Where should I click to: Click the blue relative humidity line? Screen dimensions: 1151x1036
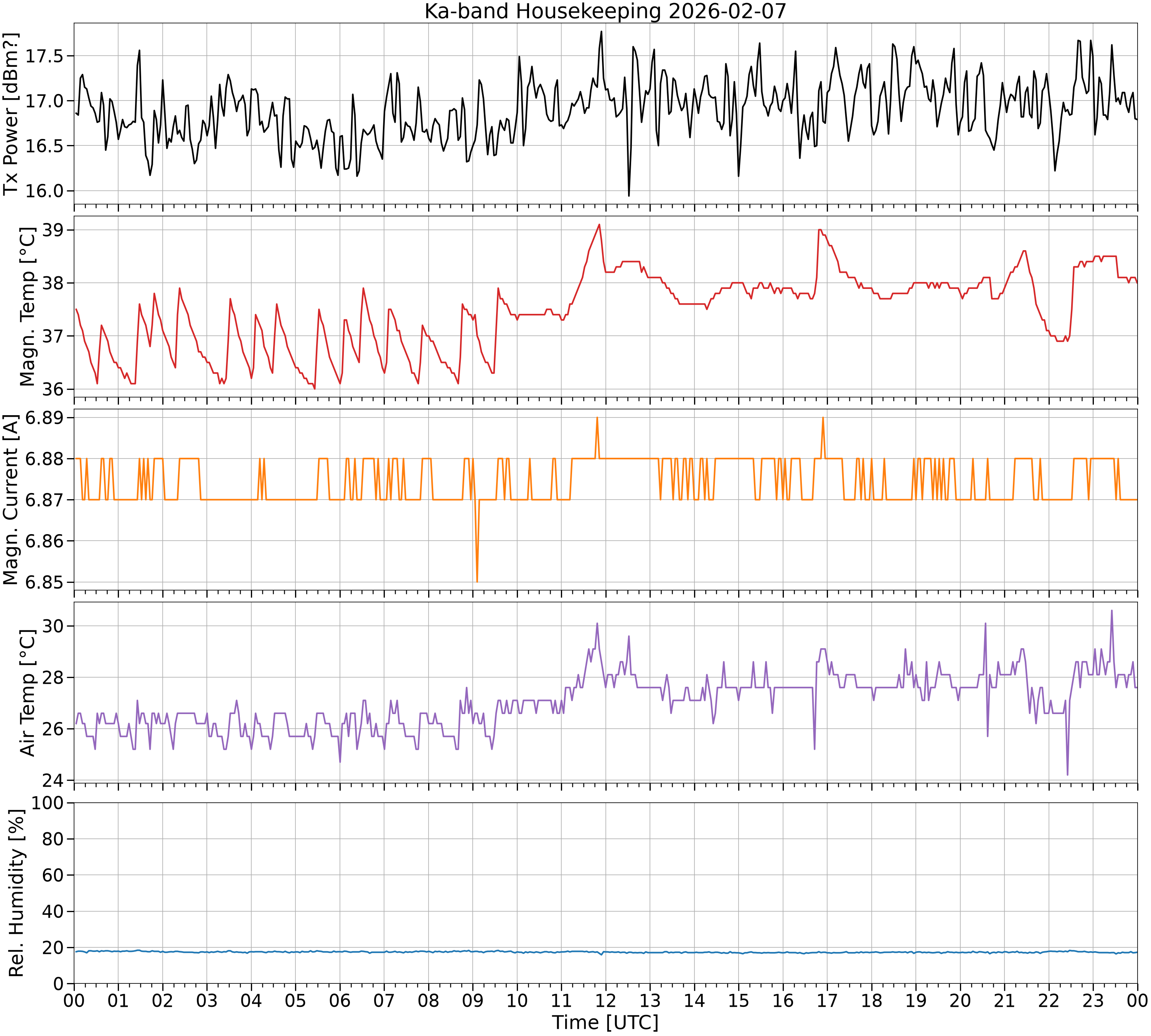(x=605, y=952)
